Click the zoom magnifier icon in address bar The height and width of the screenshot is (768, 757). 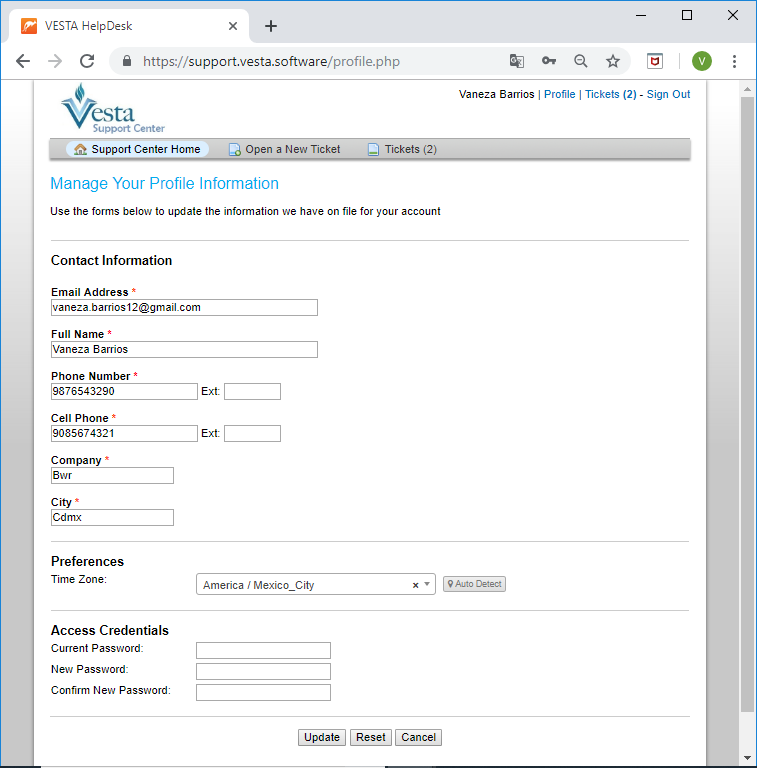[x=580, y=61]
